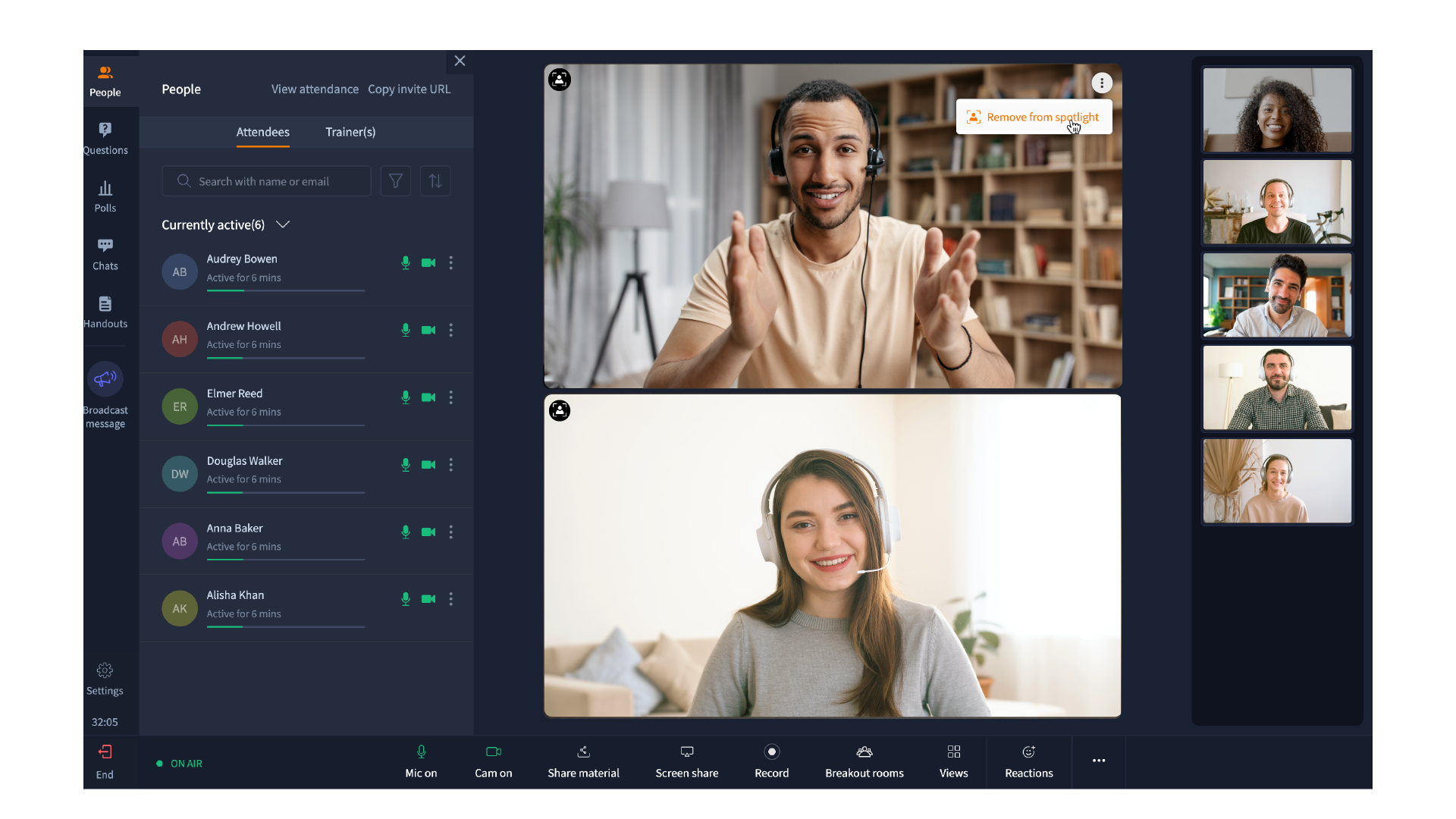Open the People sidebar panel
1456x819 pixels.
coord(105,81)
